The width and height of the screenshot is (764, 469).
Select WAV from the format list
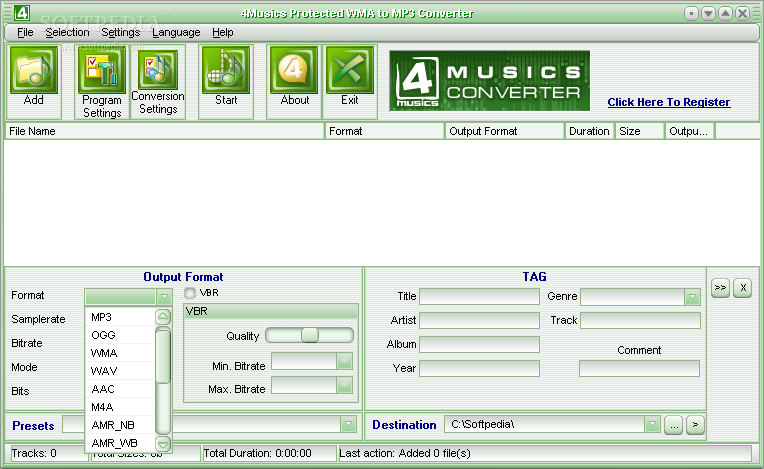pos(120,371)
